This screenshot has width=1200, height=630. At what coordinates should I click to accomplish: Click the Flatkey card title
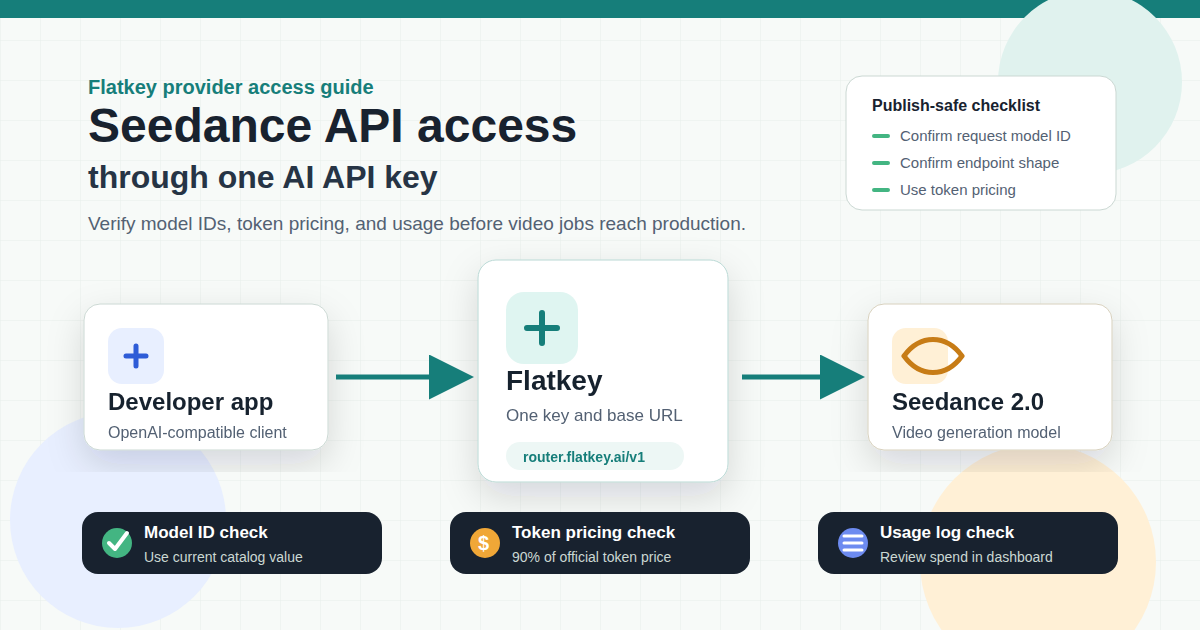(x=554, y=381)
